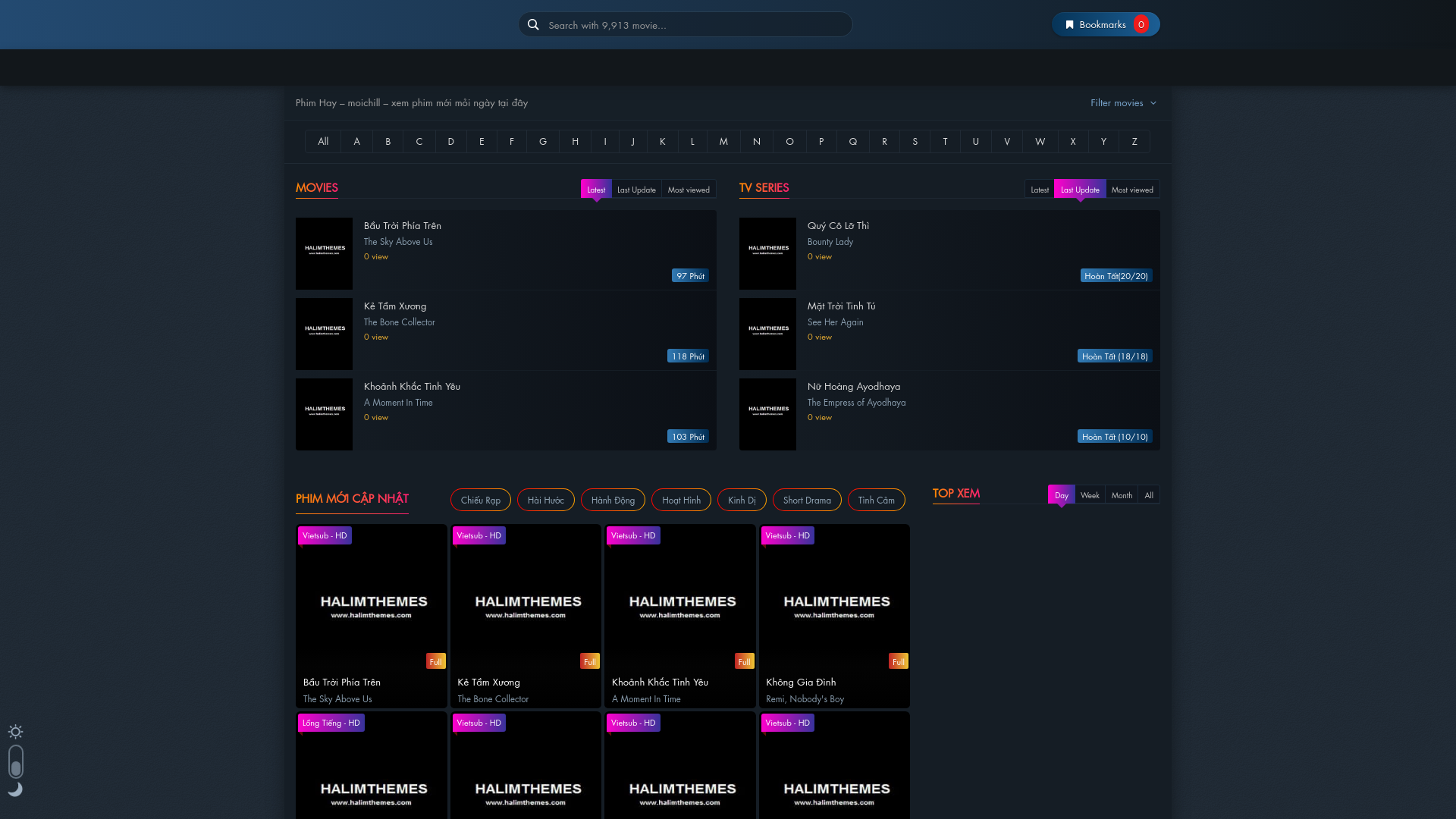Click thumbnail beside The Empress of Ayodhaya
1456x819 pixels.
(x=767, y=414)
